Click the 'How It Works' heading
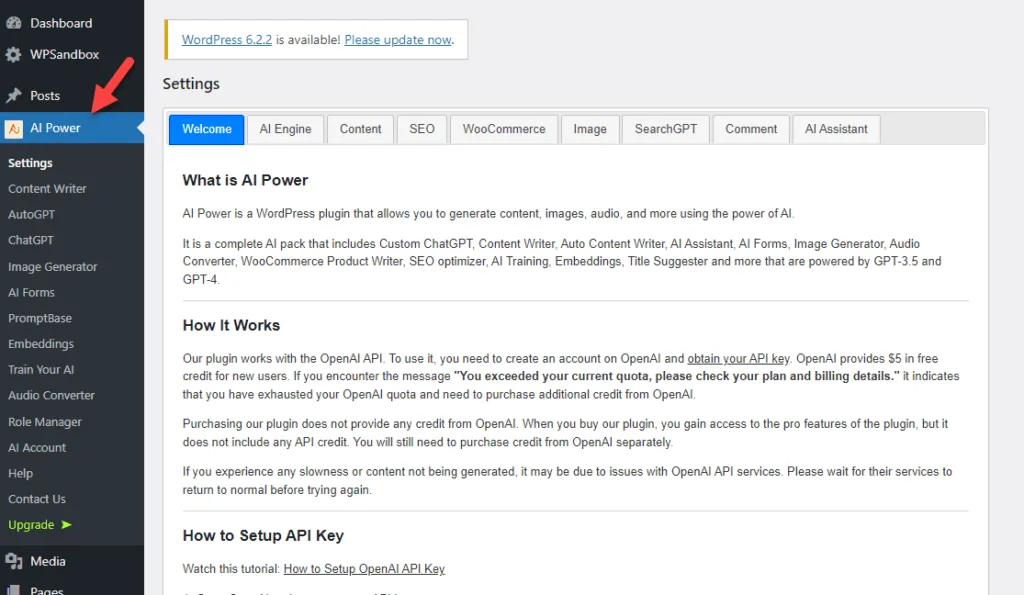The width and height of the screenshot is (1024, 595). (231, 325)
